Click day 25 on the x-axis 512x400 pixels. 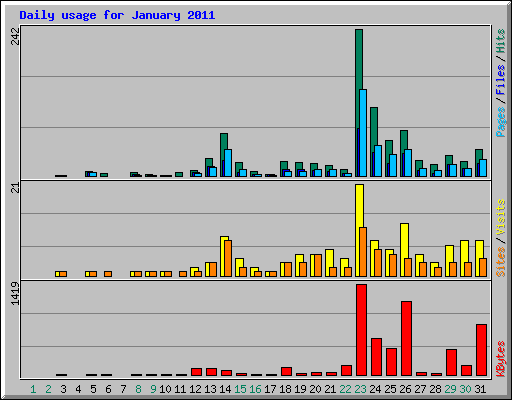pyautogui.click(x=390, y=389)
